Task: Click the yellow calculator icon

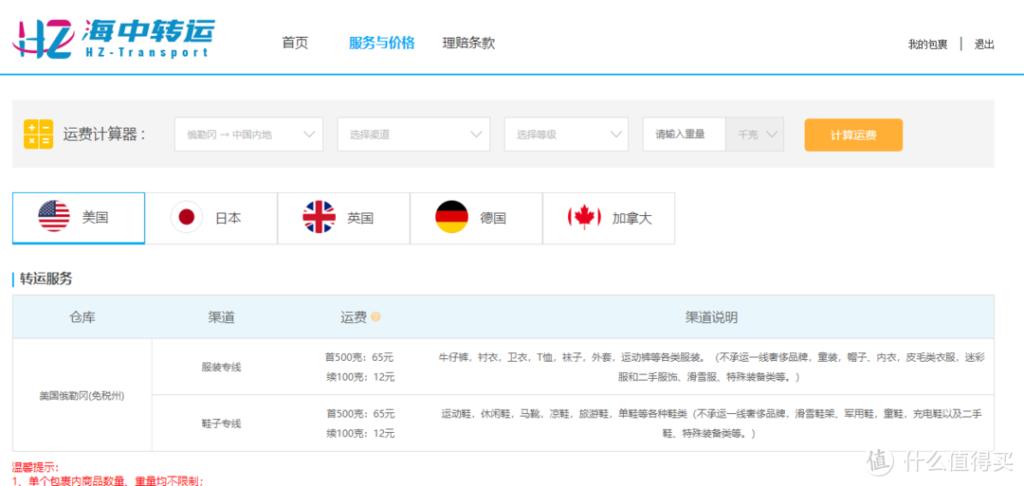Action: [39, 134]
